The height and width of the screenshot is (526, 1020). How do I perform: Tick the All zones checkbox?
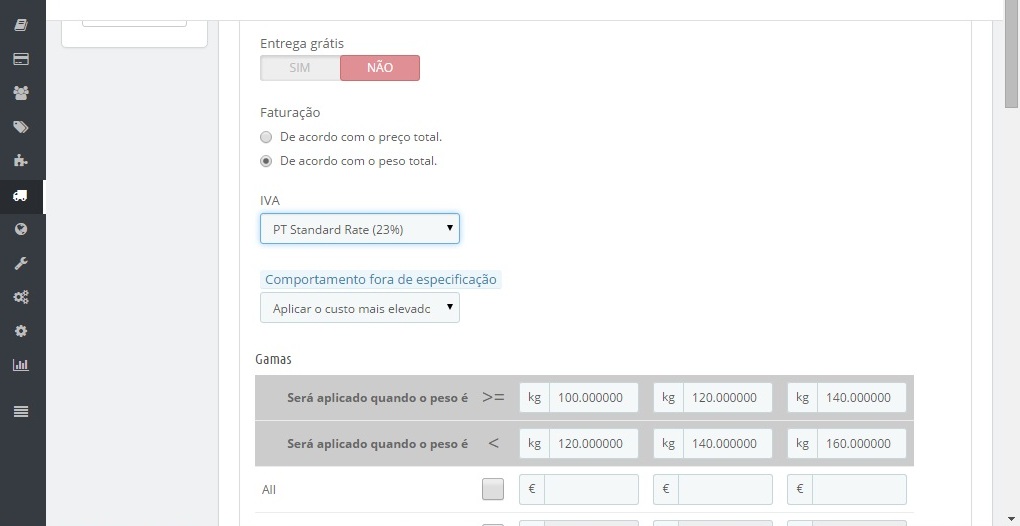493,489
